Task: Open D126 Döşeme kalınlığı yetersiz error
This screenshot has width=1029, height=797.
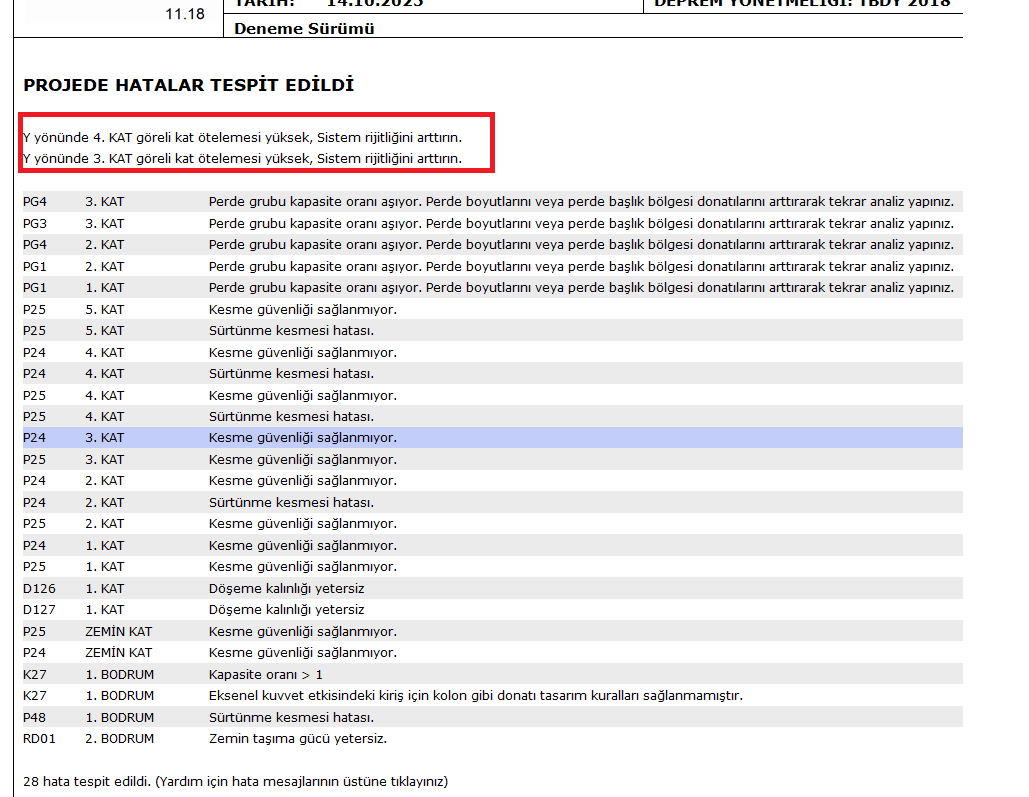Action: click(x=286, y=589)
